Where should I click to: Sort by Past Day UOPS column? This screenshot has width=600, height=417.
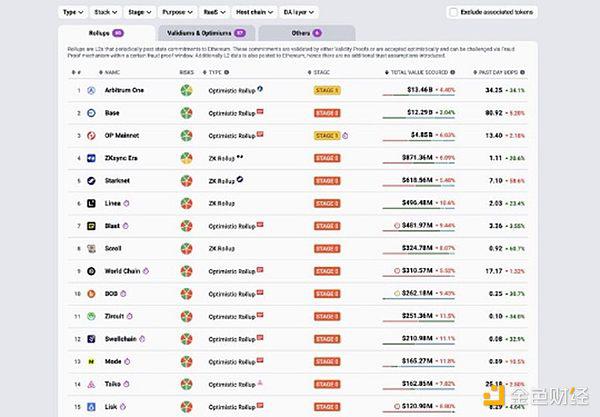[x=496, y=72]
